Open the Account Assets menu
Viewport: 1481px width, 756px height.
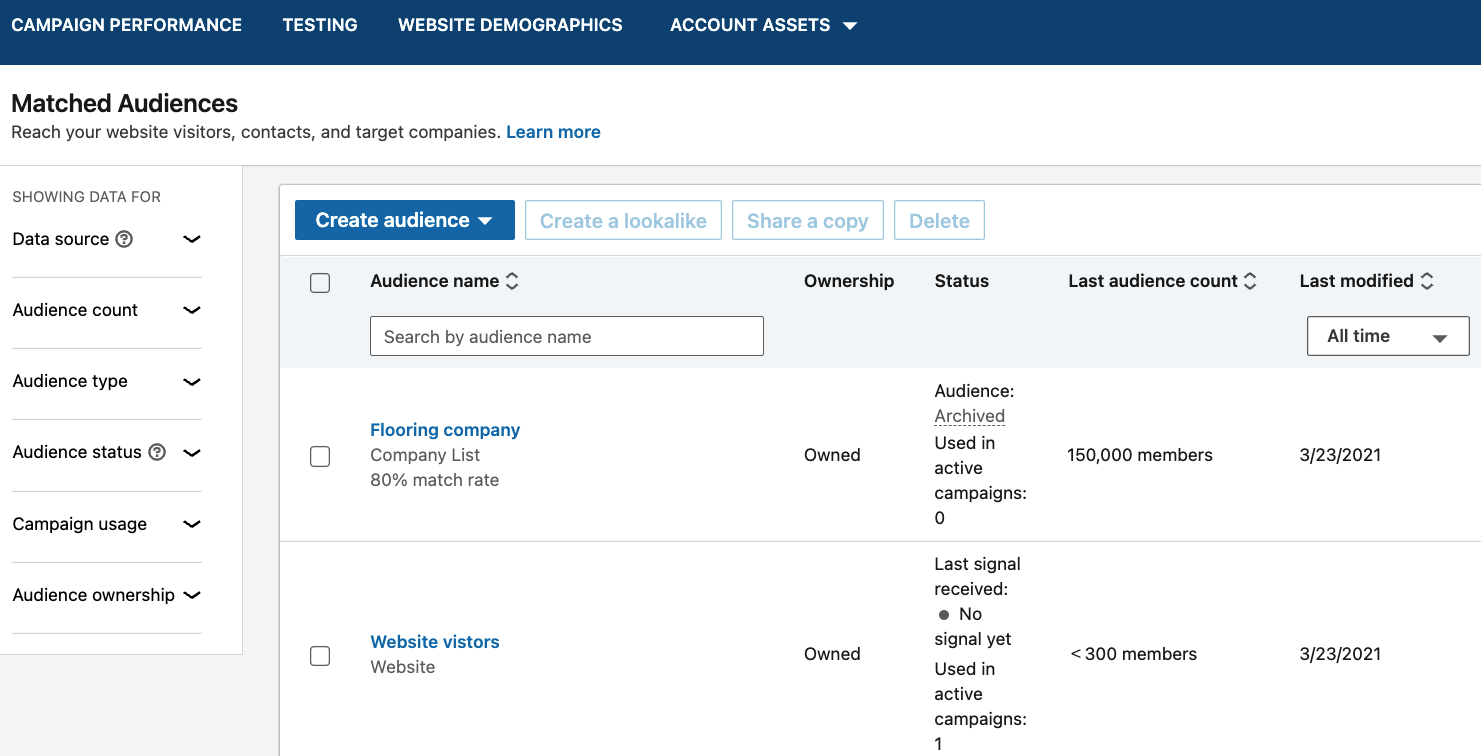pyautogui.click(x=764, y=25)
